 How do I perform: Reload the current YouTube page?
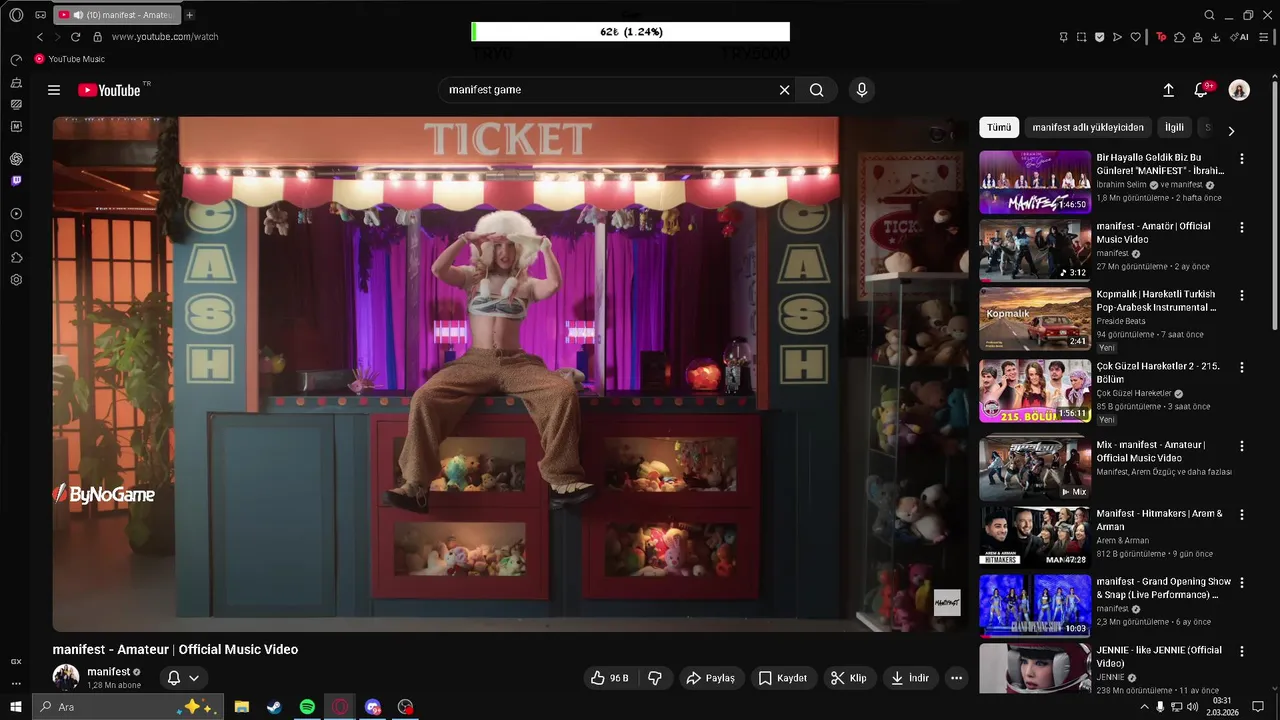[75, 37]
